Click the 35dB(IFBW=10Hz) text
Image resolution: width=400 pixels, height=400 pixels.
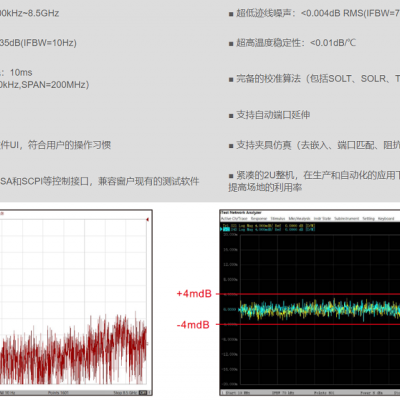click(x=38, y=43)
